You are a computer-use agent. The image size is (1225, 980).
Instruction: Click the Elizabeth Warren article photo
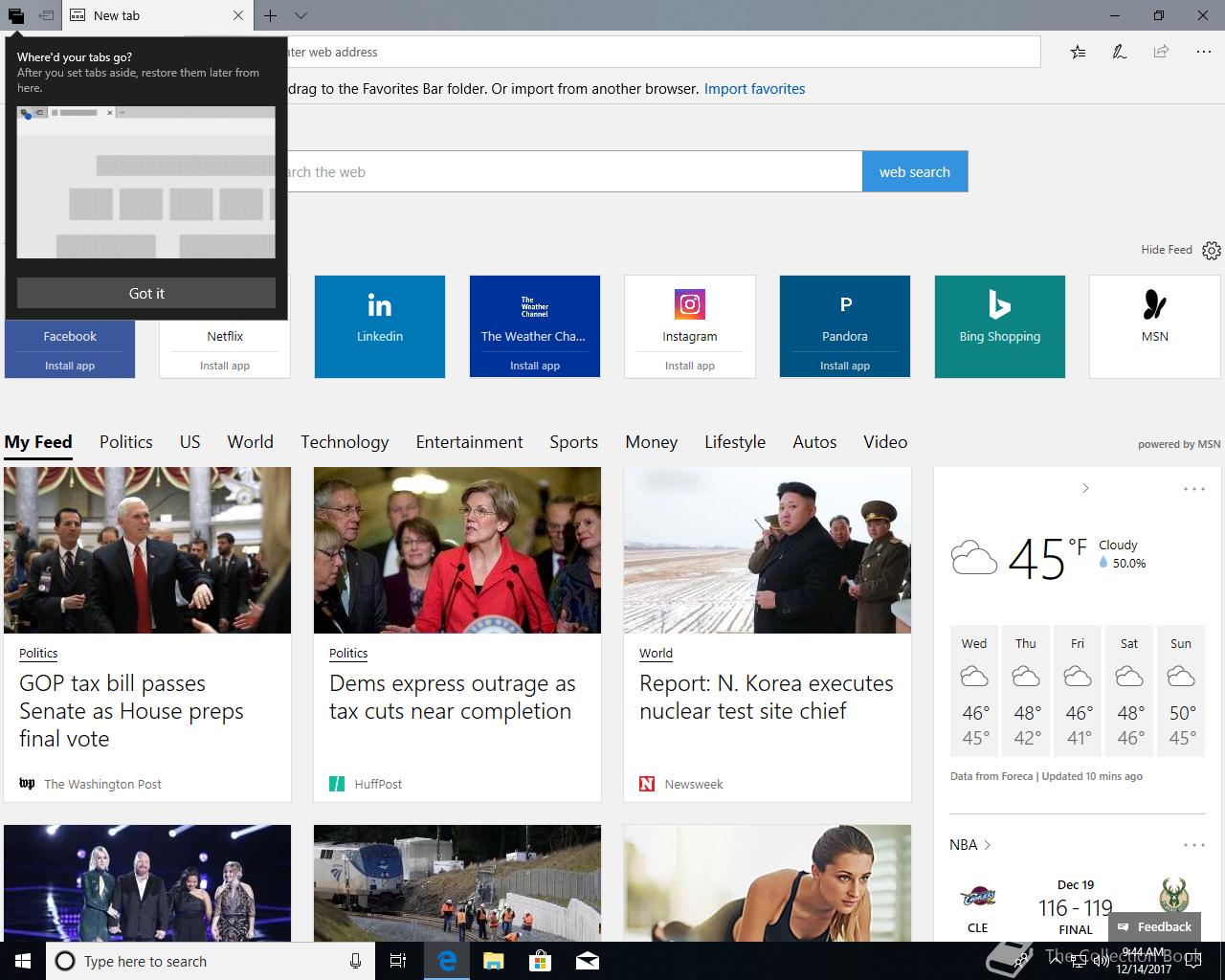(457, 550)
